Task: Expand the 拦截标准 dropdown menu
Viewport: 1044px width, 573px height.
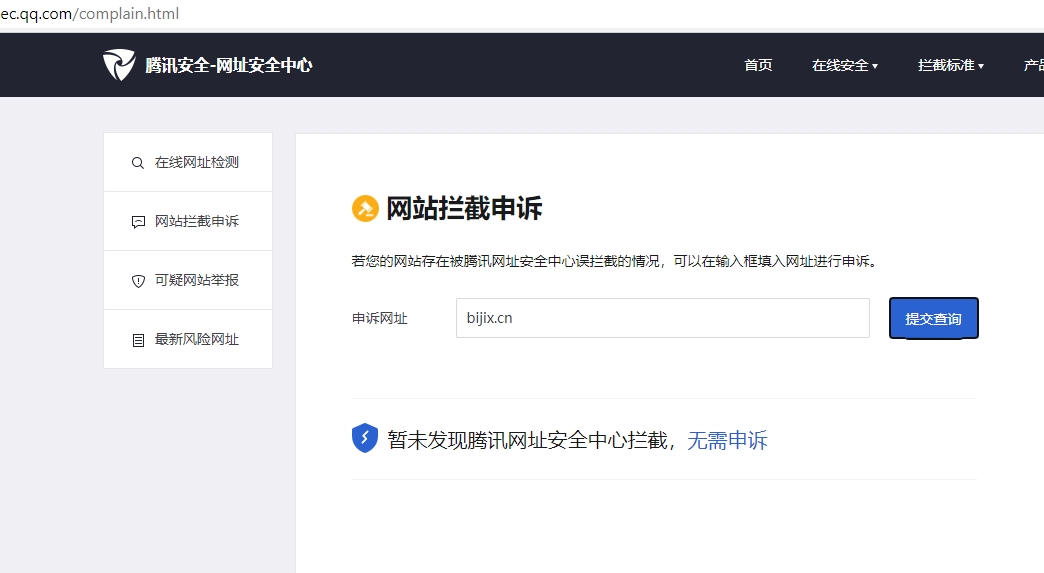Action: (951, 65)
